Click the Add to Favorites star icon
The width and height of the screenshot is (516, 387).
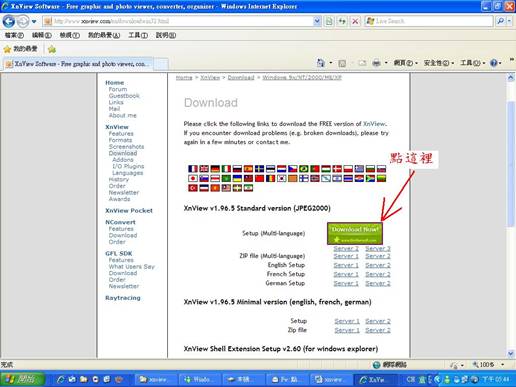[52, 49]
